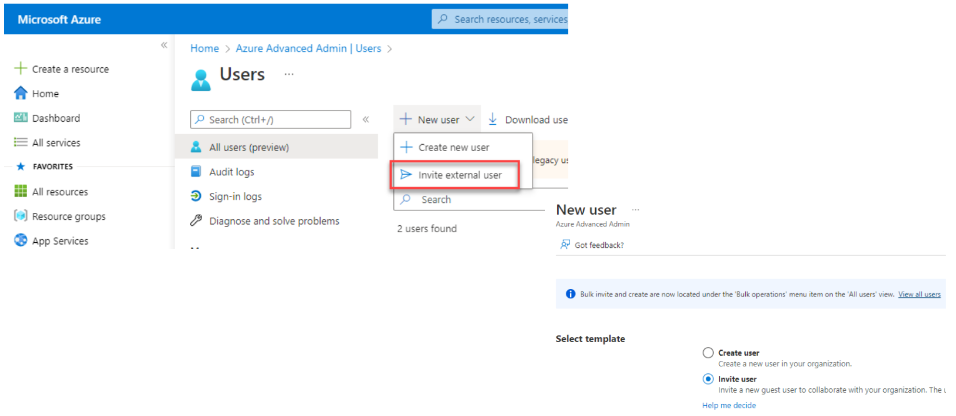Open the Resource groups icon
Viewport: 956px width, 416px height.
(20, 216)
